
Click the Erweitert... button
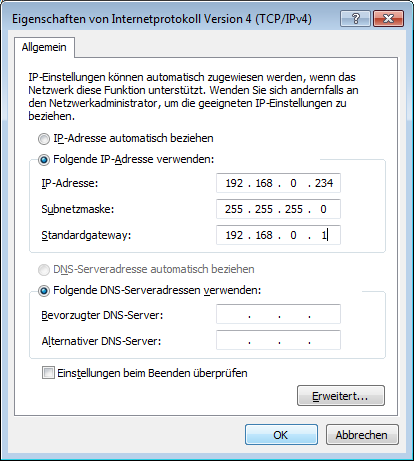pos(341,396)
